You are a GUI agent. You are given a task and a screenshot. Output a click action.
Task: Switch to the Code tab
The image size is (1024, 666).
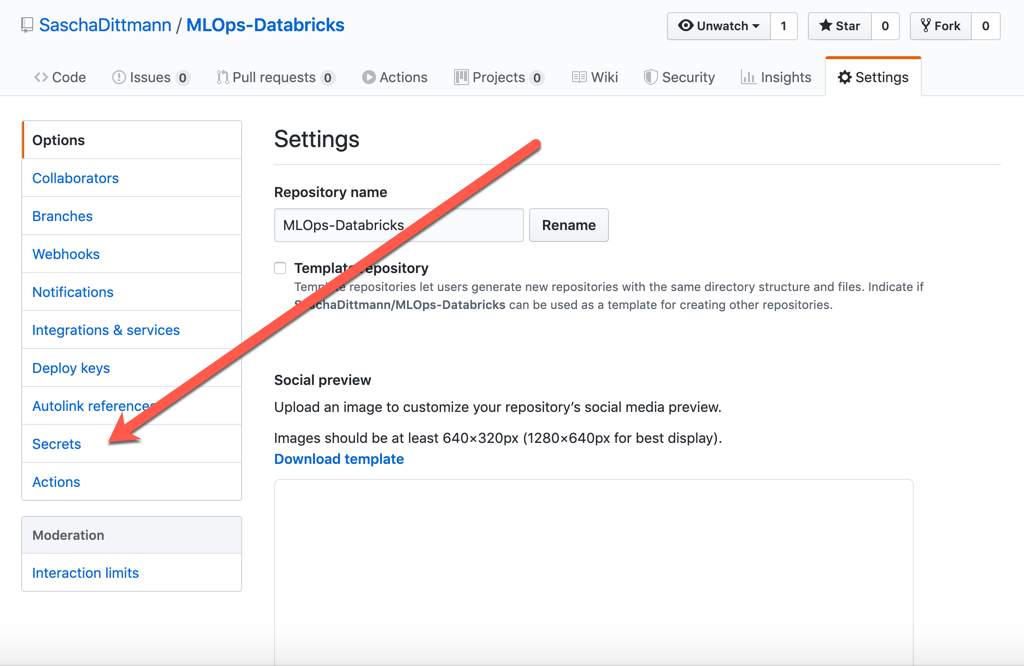click(60, 77)
